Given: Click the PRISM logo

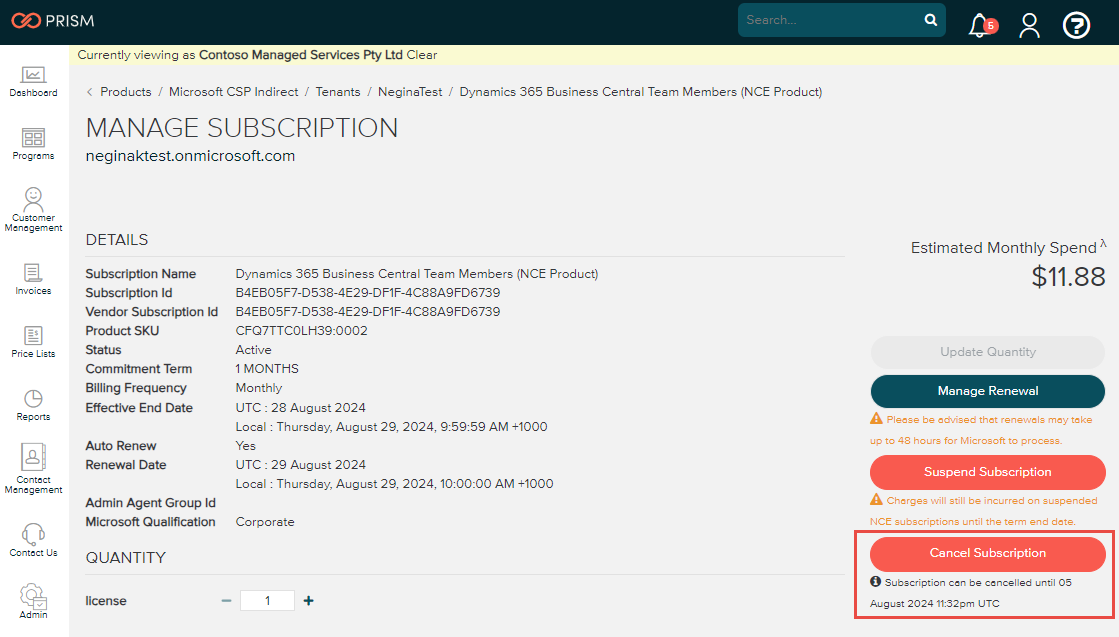Looking at the screenshot, I should tap(53, 21).
